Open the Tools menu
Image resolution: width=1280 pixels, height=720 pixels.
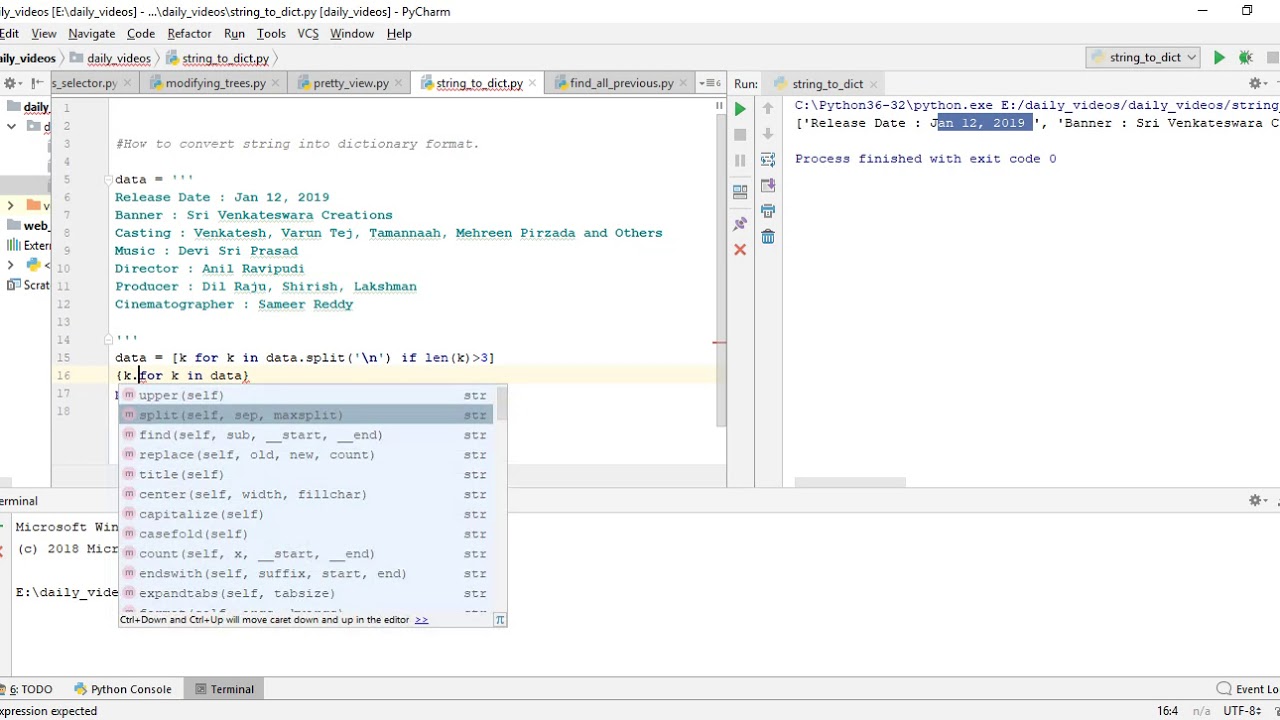[271, 33]
